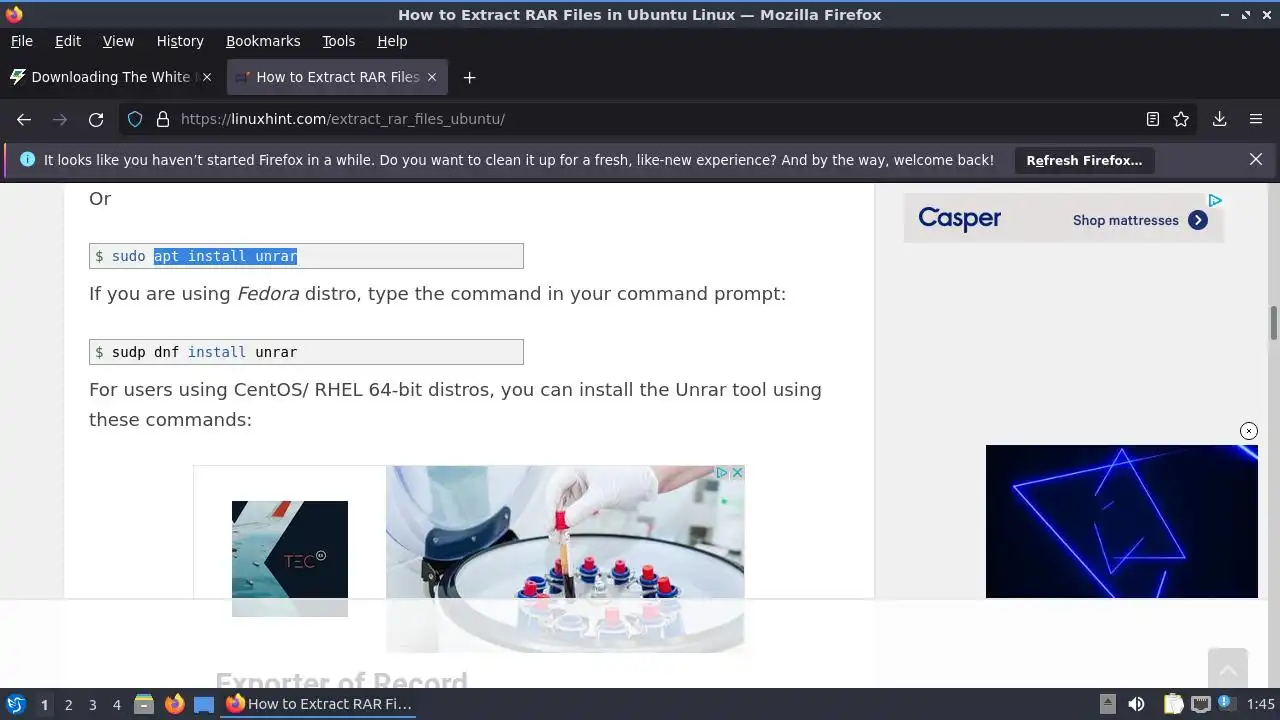Go back to previous page
Viewport: 1280px width, 720px height.
(24, 119)
